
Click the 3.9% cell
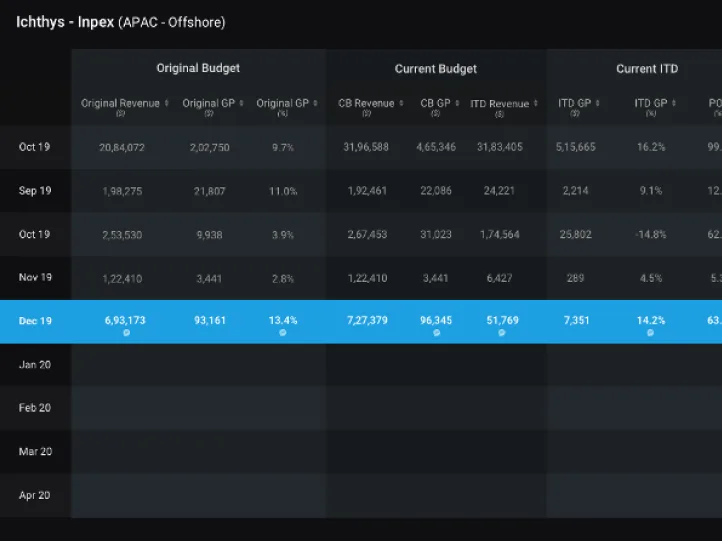[283, 235]
